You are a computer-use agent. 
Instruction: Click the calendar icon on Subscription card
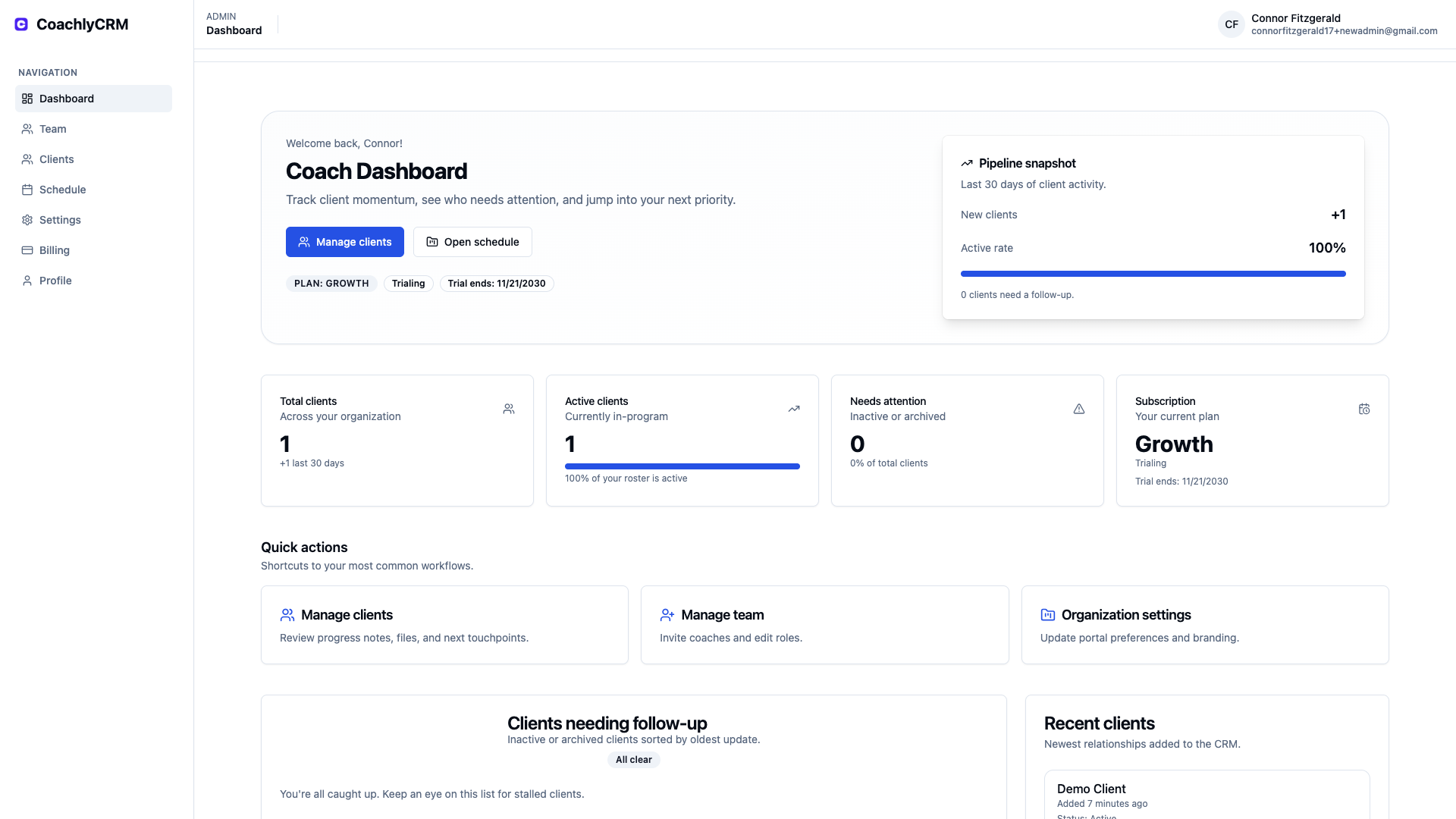pyautogui.click(x=1364, y=409)
